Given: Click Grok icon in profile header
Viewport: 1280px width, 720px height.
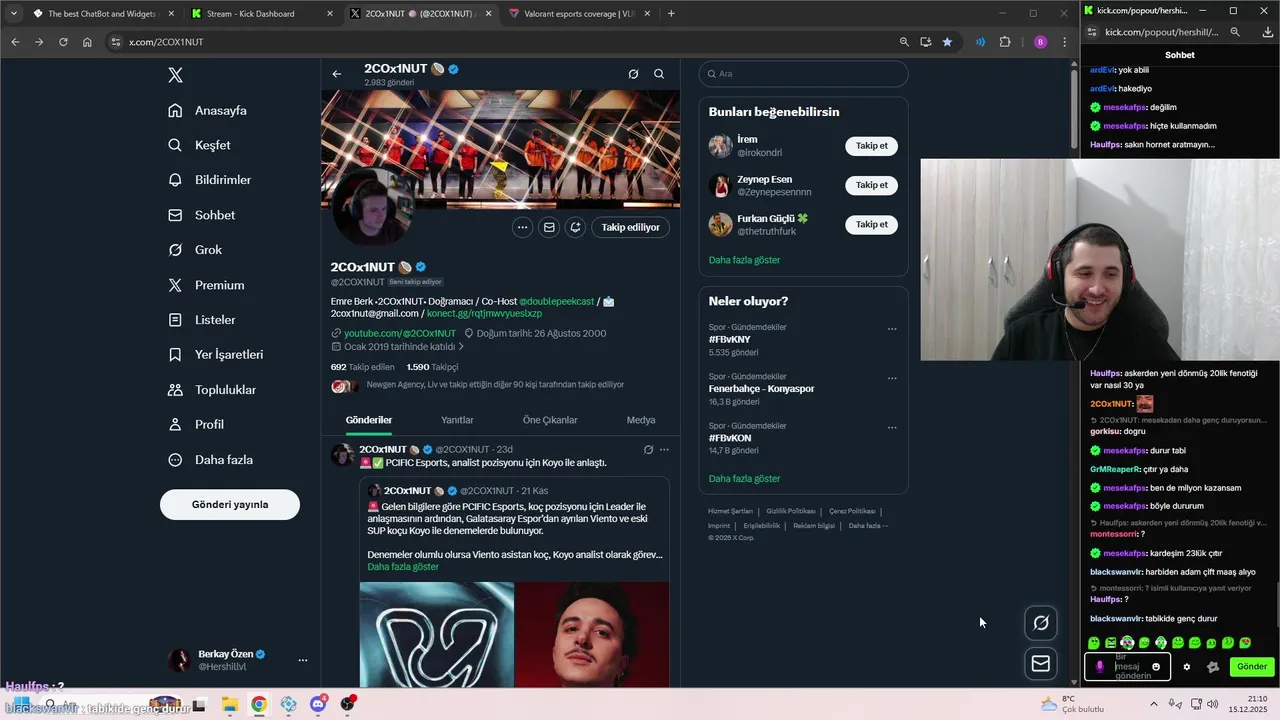Looking at the screenshot, I should pos(633,74).
